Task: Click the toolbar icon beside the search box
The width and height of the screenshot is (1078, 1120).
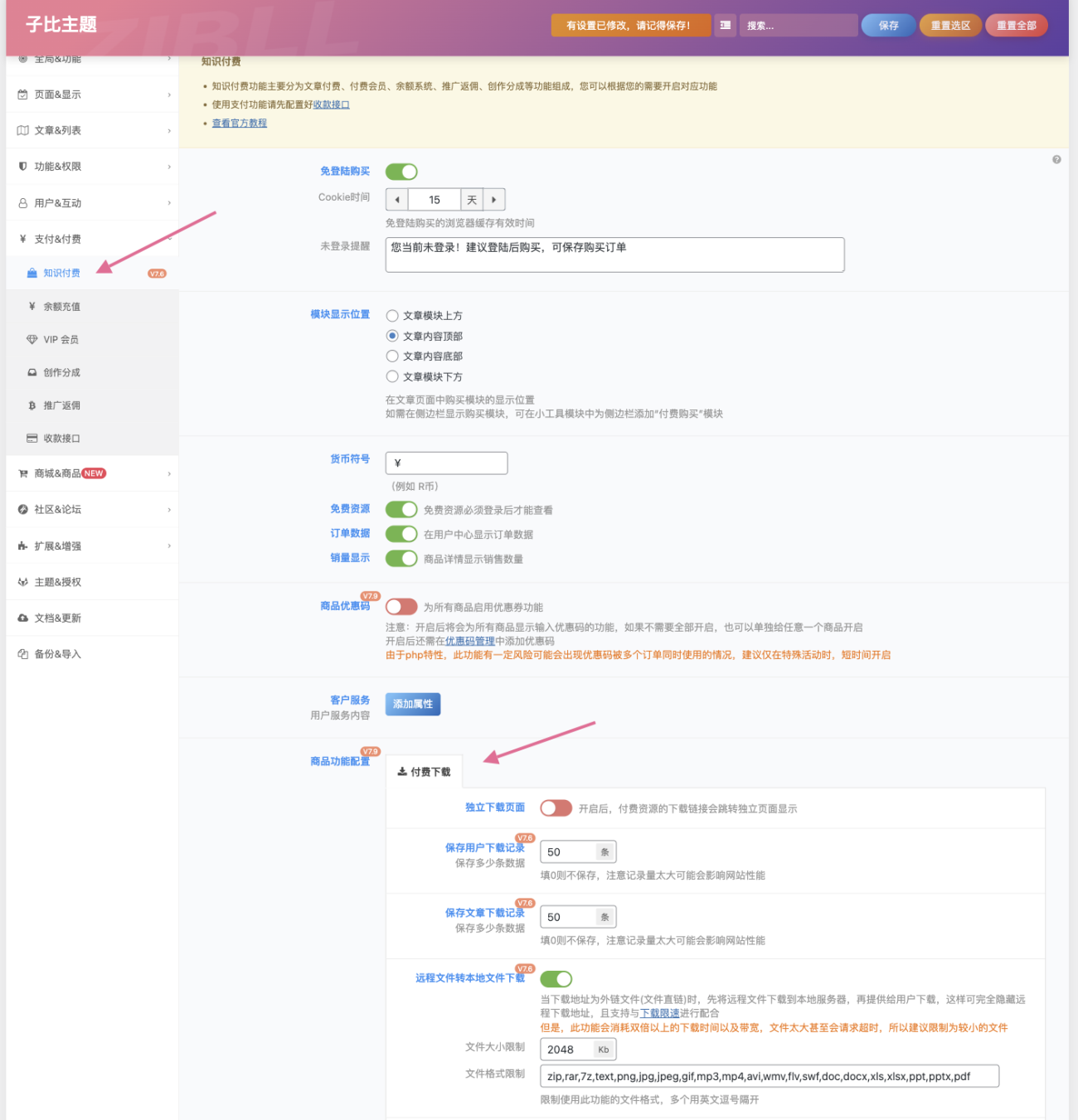Action: click(x=725, y=26)
